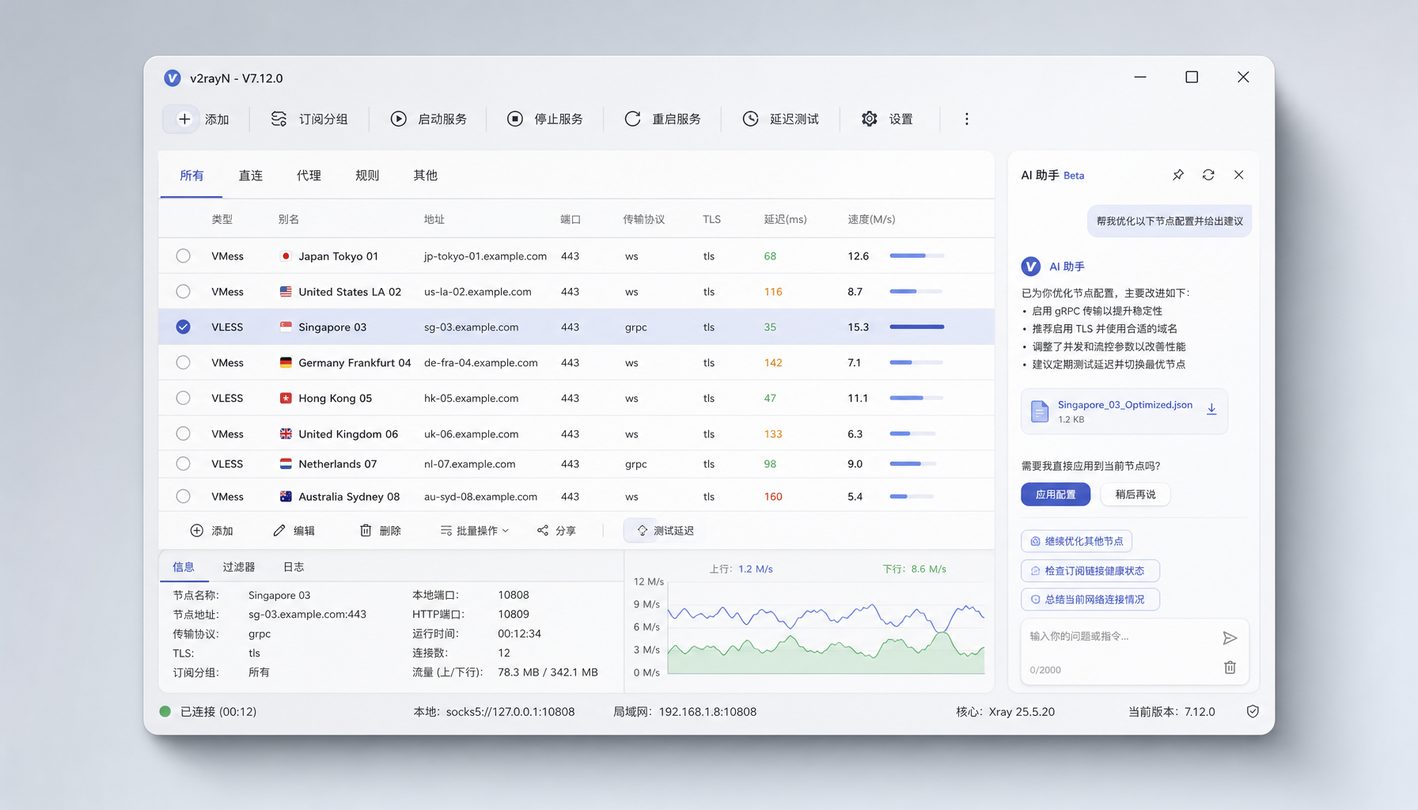
Task: Sort by 速度(M/s) column header
Action: click(x=871, y=219)
